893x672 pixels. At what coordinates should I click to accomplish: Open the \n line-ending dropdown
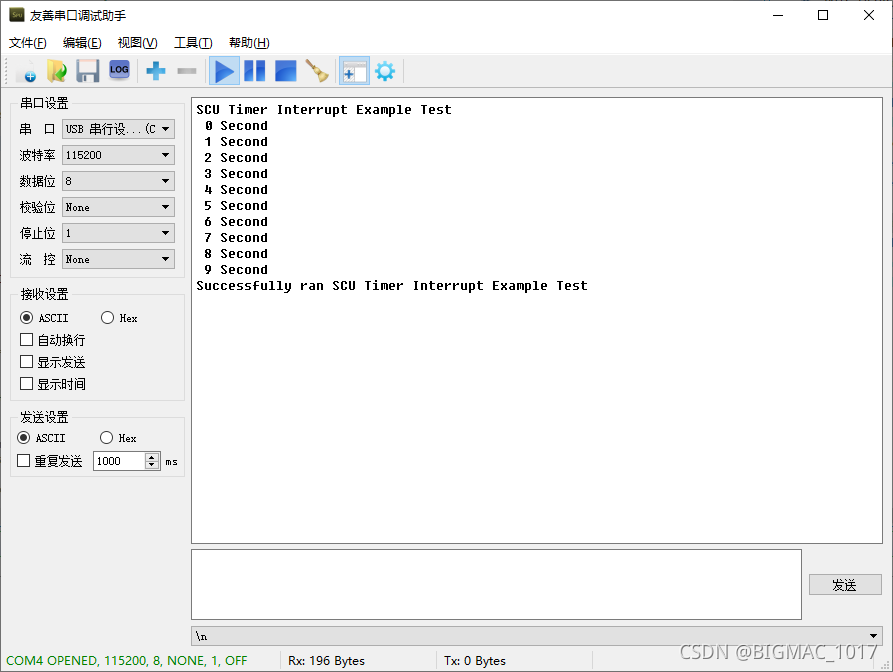click(x=537, y=636)
